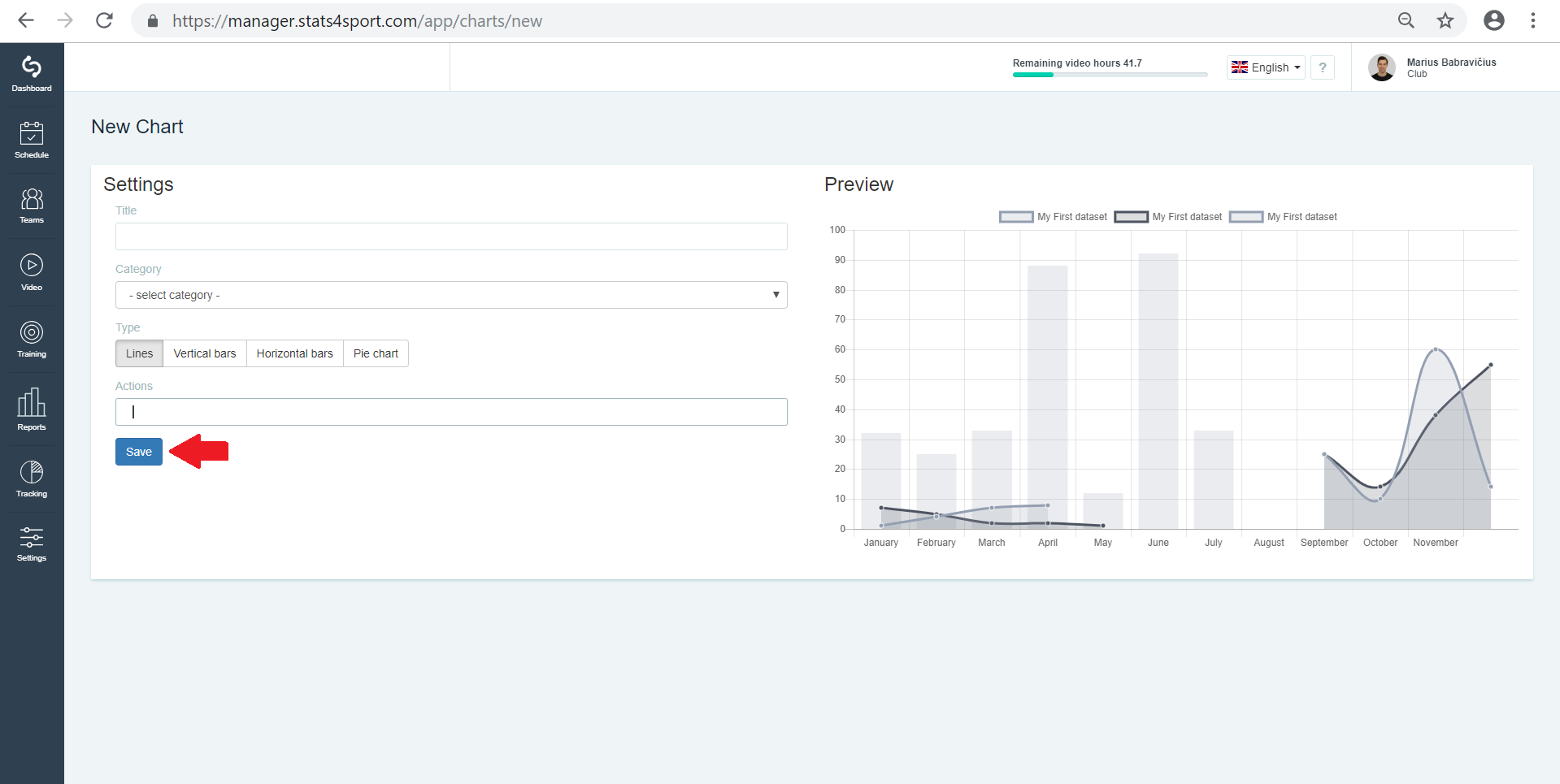The width and height of the screenshot is (1560, 784).
Task: Save the new chart
Action: coord(139,452)
